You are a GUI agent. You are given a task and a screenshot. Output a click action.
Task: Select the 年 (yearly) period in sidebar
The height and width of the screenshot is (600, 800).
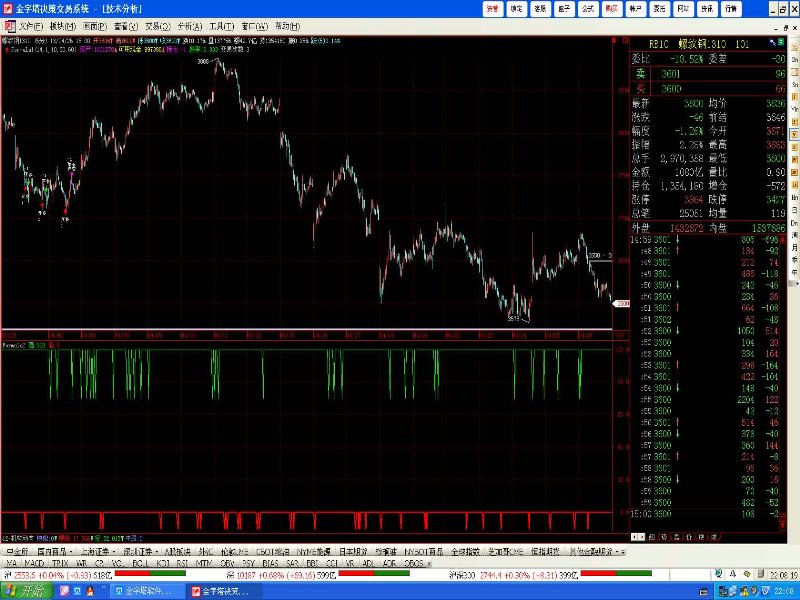[794, 273]
